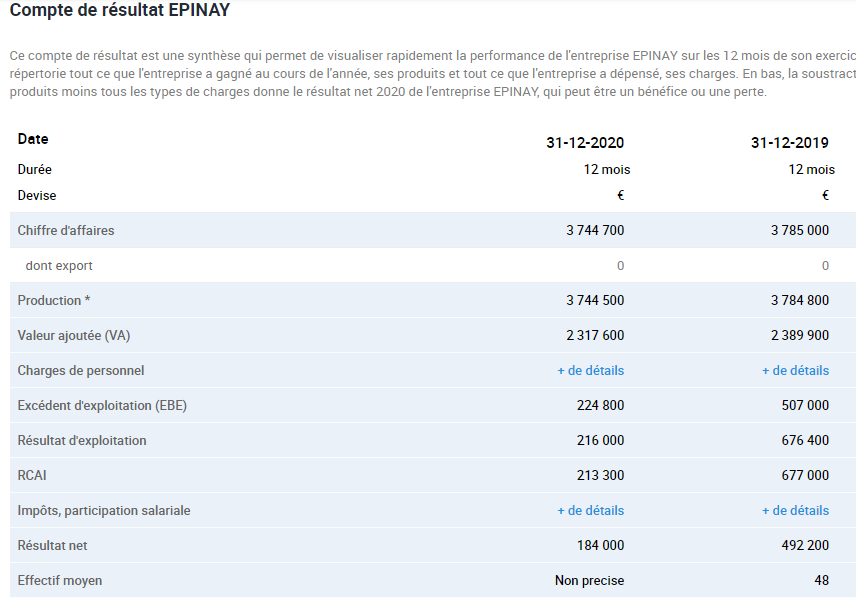Click the RCAI row label
856x608 pixels.
[32, 475]
